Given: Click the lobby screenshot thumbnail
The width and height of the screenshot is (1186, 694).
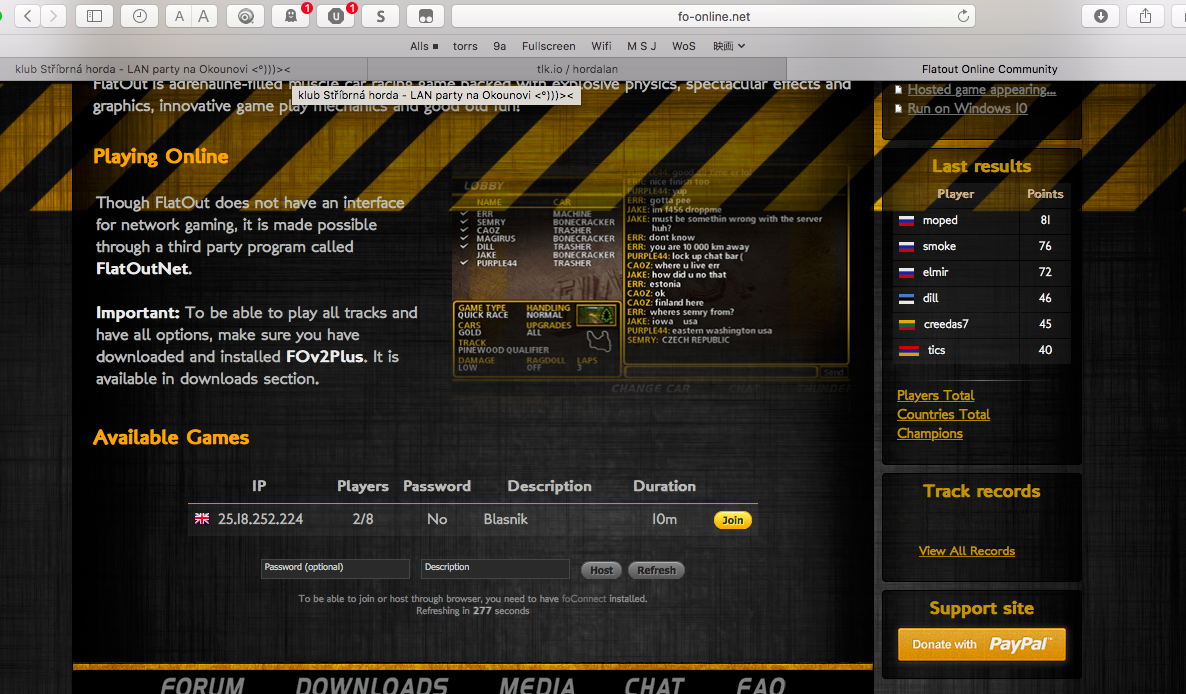Looking at the screenshot, I should 650,280.
